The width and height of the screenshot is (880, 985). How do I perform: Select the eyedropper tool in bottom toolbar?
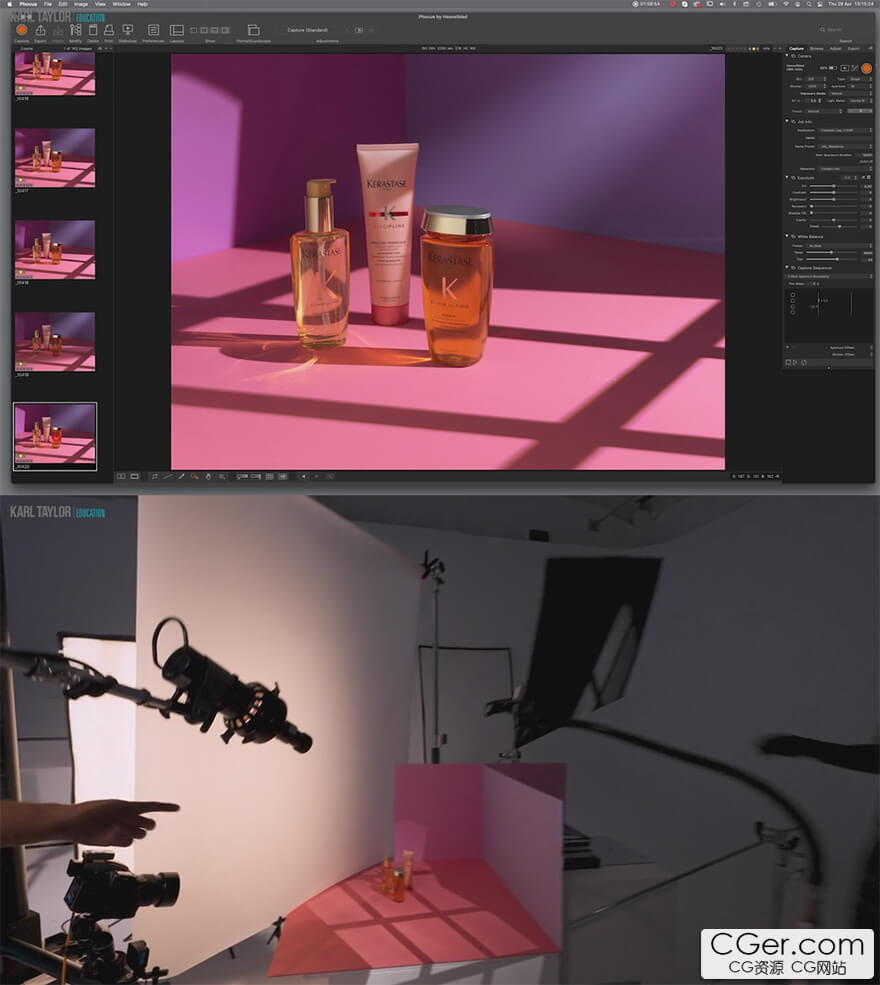(182, 477)
